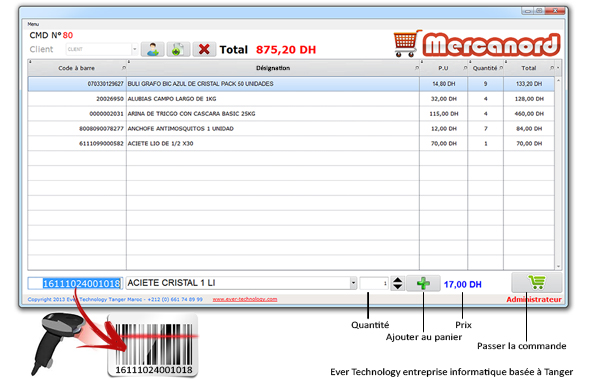Click the red Total 875,20 DH amount
The height and width of the screenshot is (379, 590).
click(x=286, y=50)
